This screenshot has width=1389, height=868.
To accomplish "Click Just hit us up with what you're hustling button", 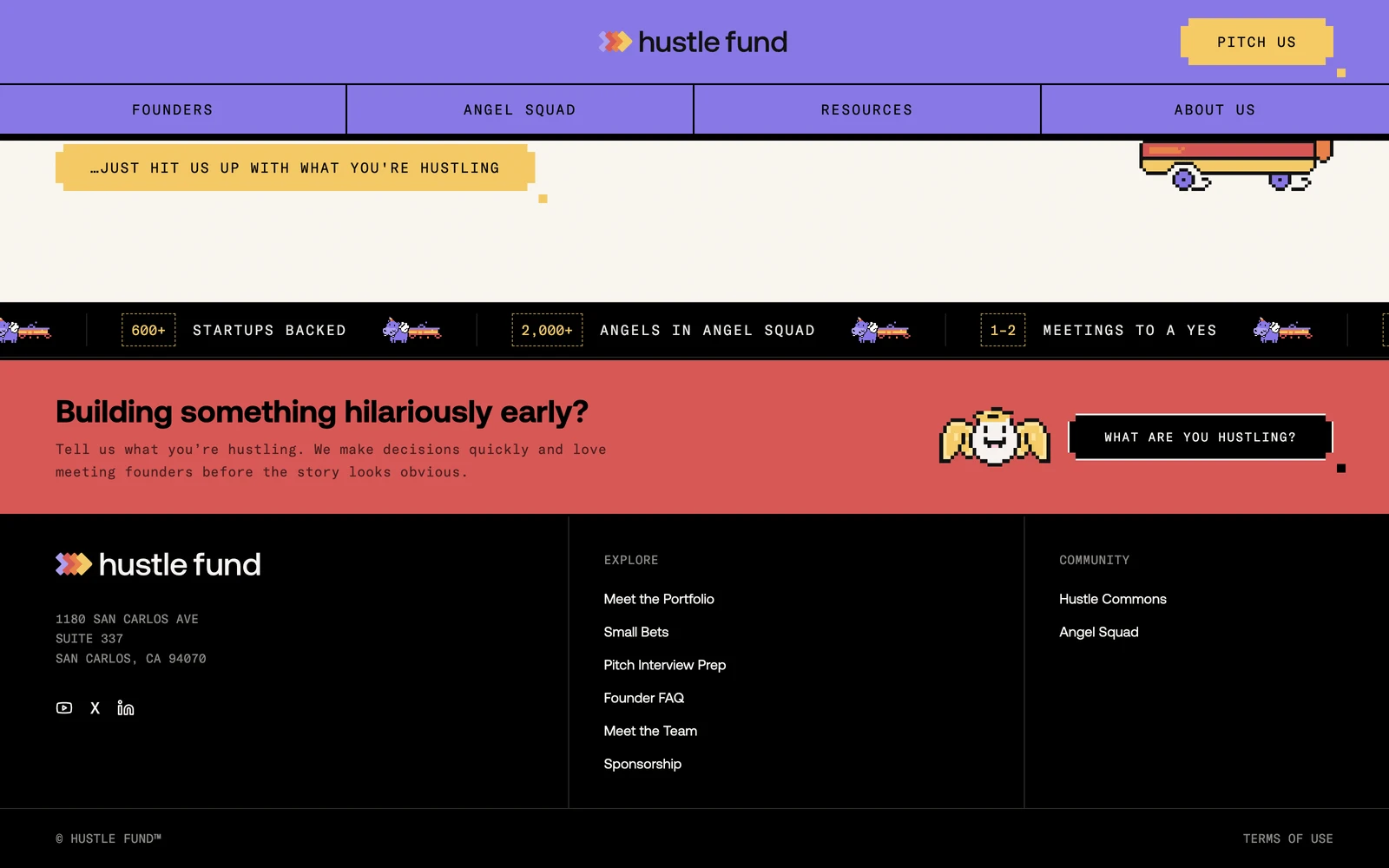I will tap(295, 168).
